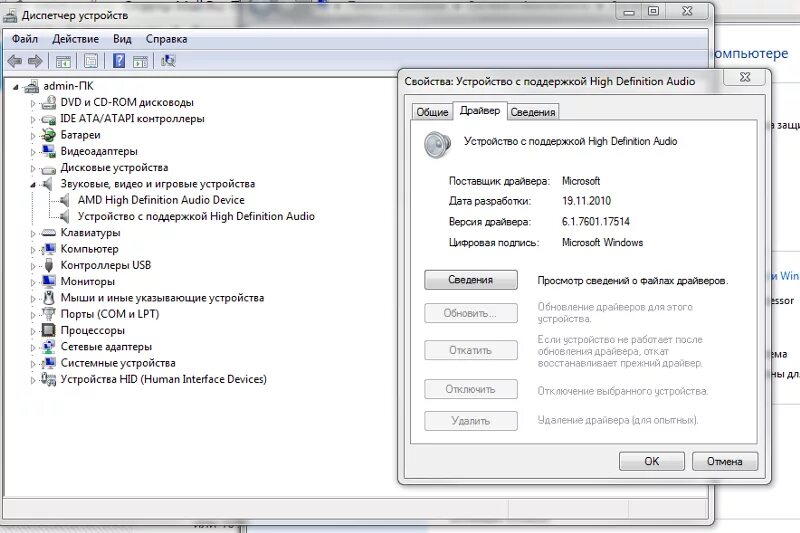Image resolution: width=800 pixels, height=533 pixels.
Task: Switch to the Сведения tab
Action: (x=533, y=112)
